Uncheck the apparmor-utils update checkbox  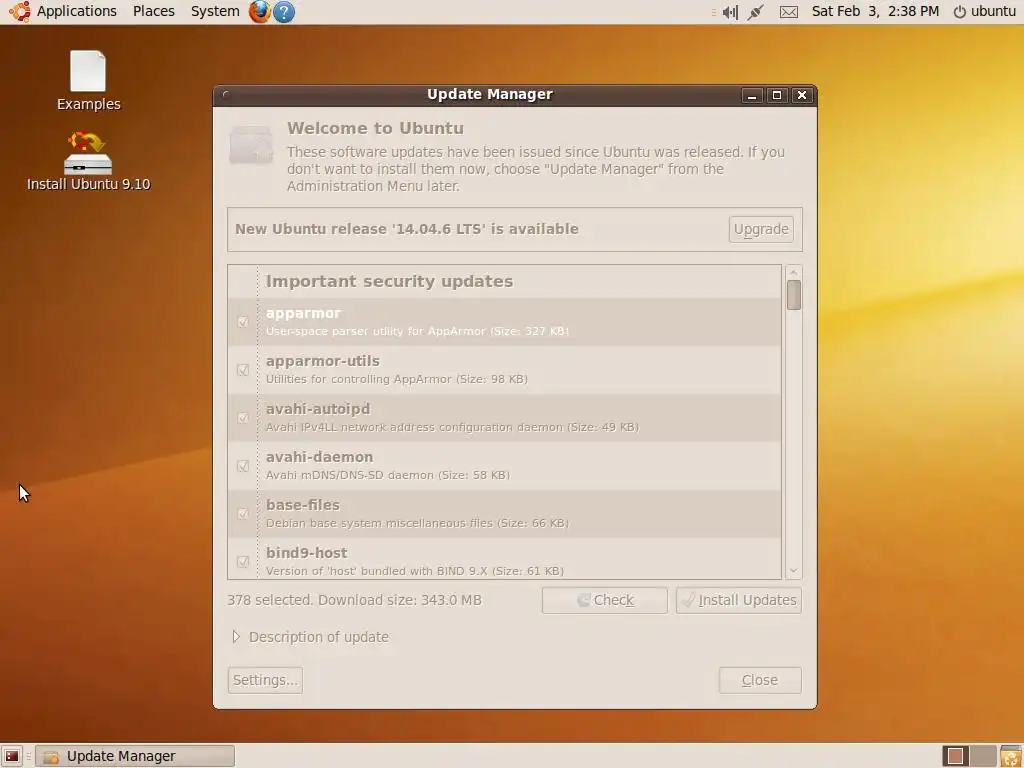click(243, 370)
